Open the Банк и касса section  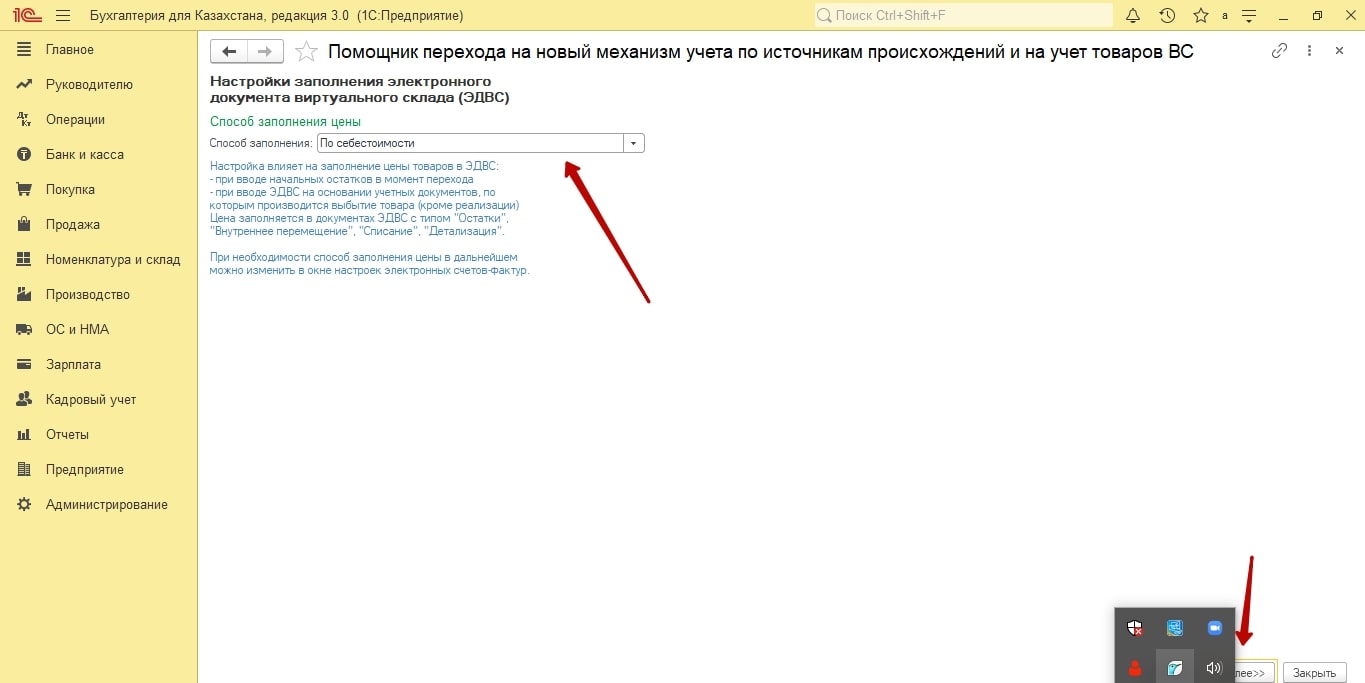[85, 155]
